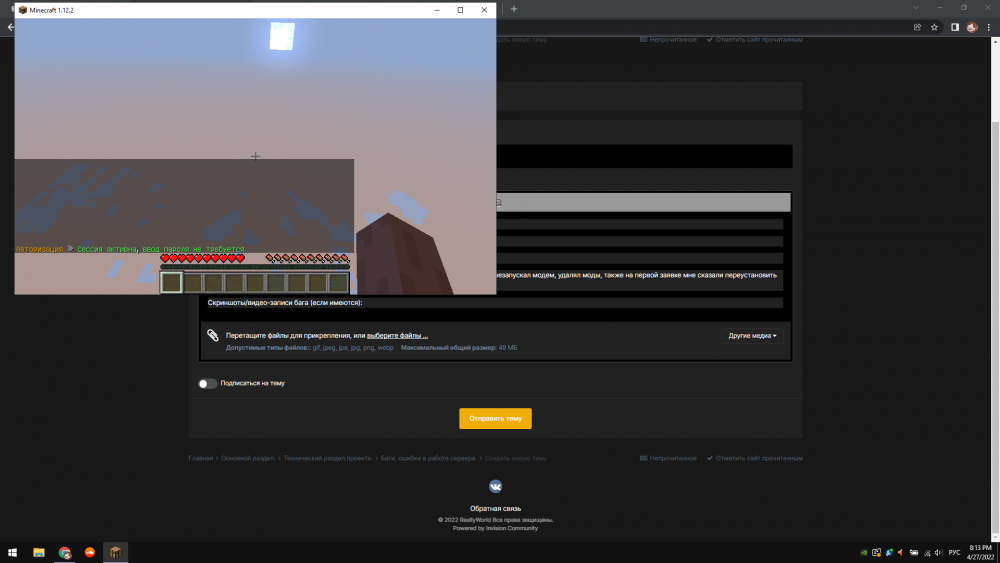1000x563 pixels.
Task: Open the system volume tray icon
Action: coord(938,553)
